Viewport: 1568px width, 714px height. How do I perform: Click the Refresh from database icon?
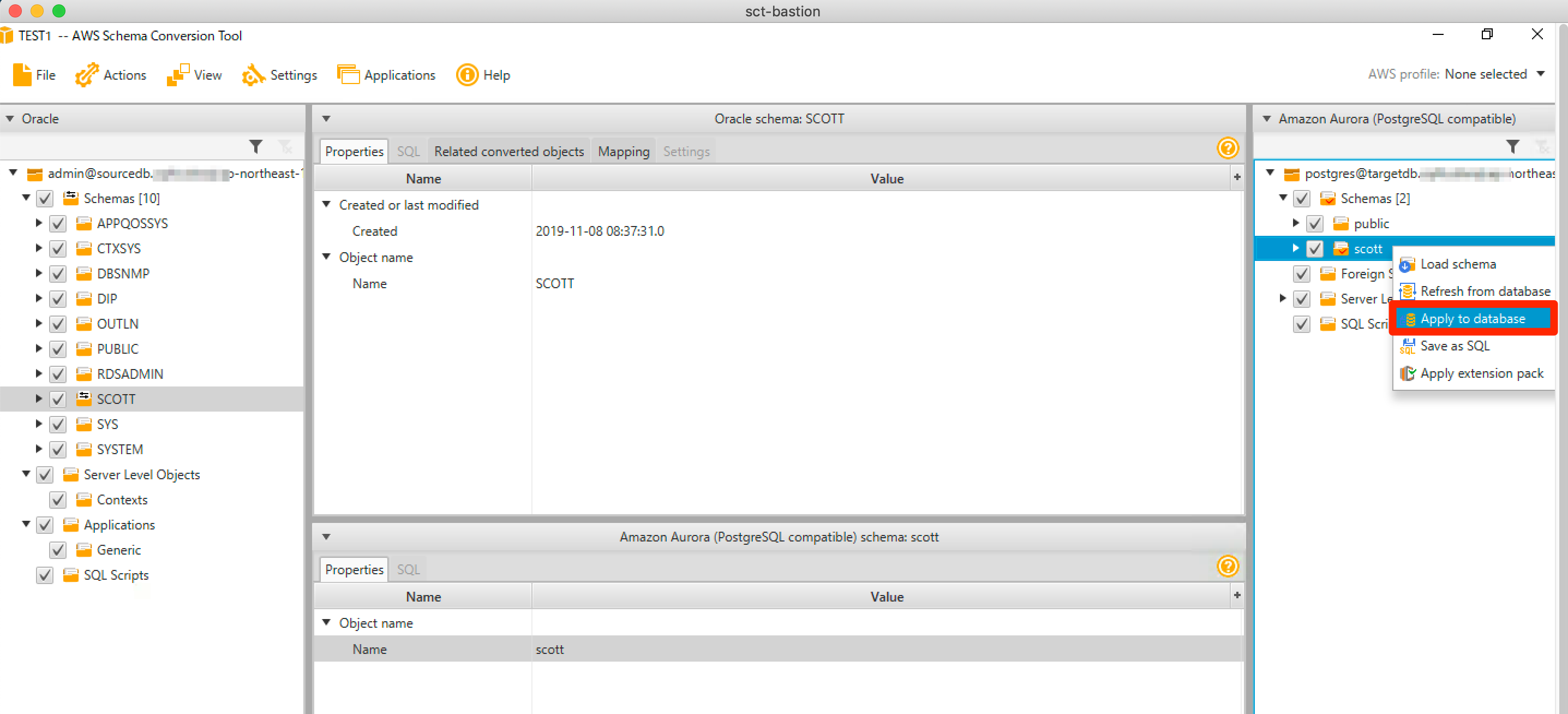coord(1407,291)
